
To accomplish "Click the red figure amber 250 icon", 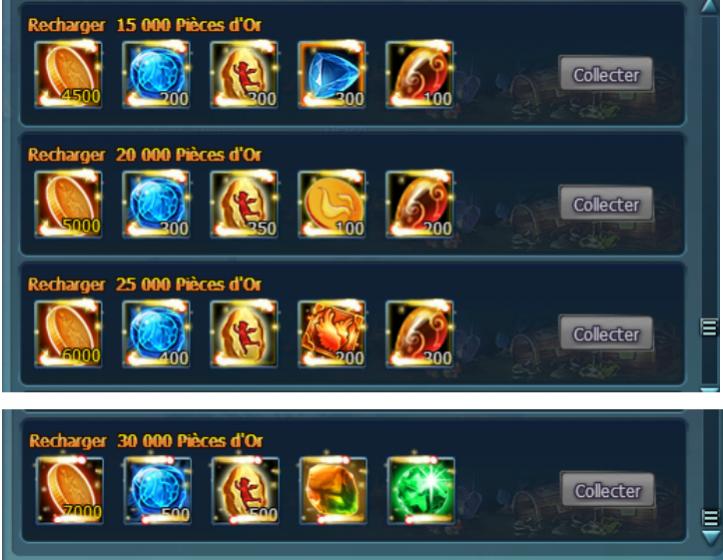I will [244, 204].
